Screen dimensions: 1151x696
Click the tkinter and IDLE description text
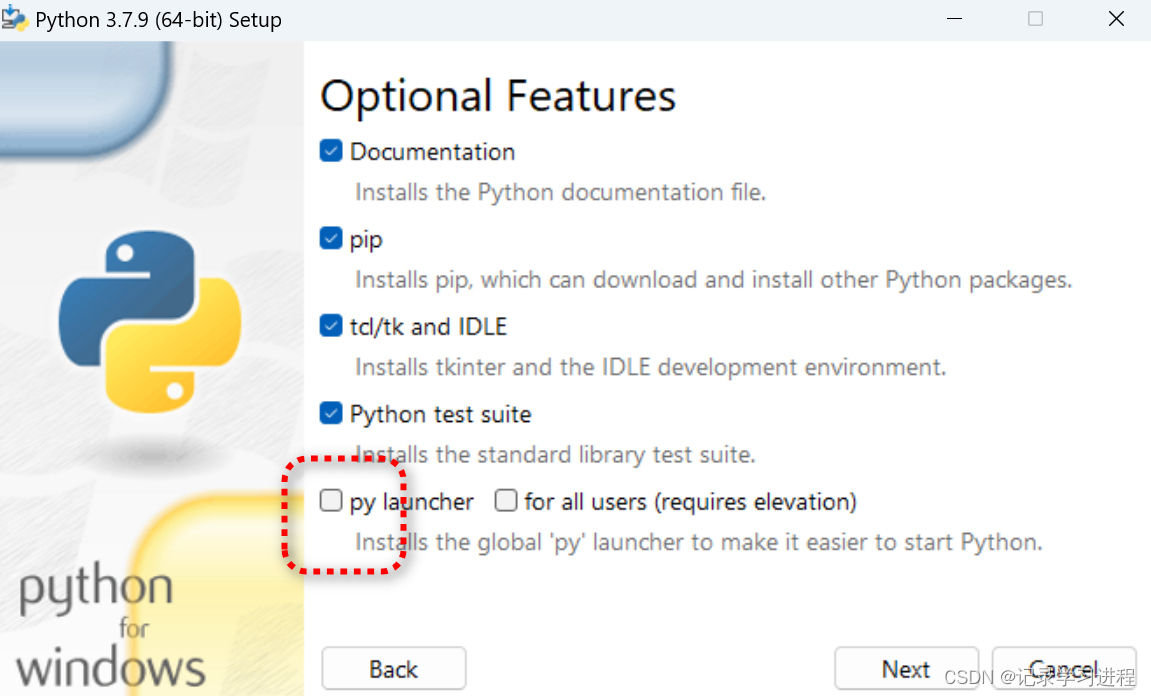[650, 367]
